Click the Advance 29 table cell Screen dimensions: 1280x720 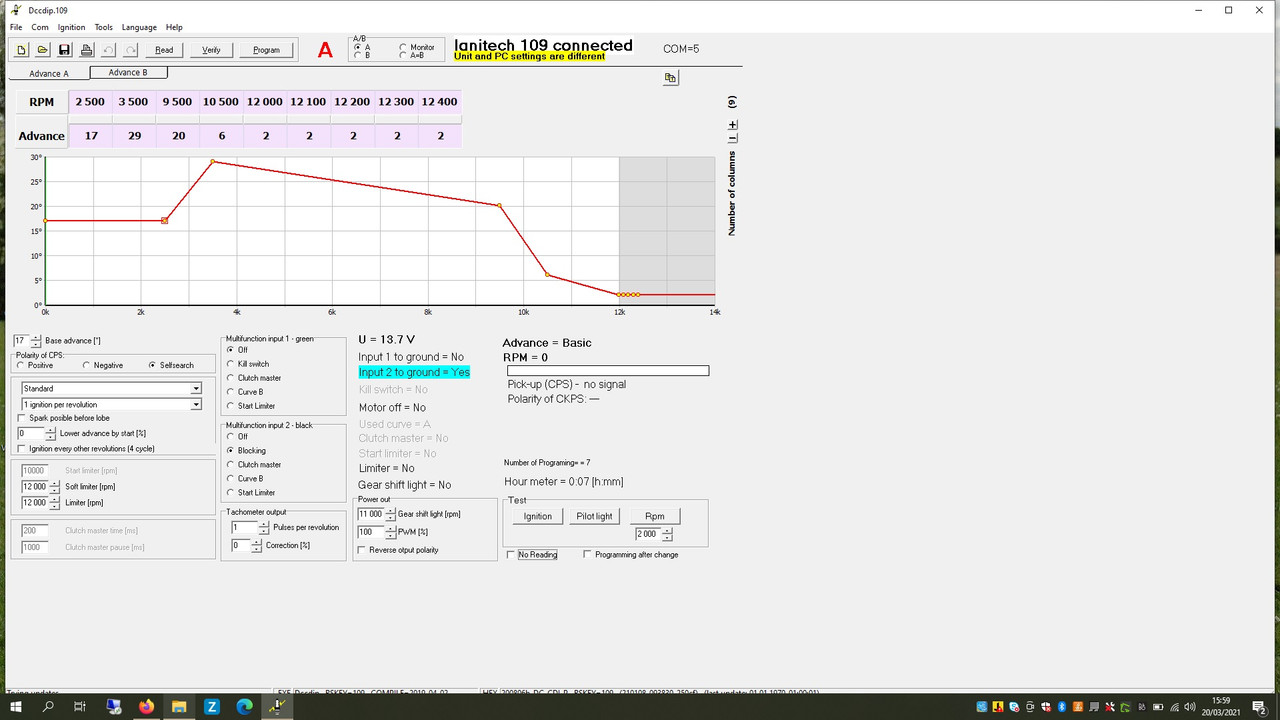click(134, 136)
